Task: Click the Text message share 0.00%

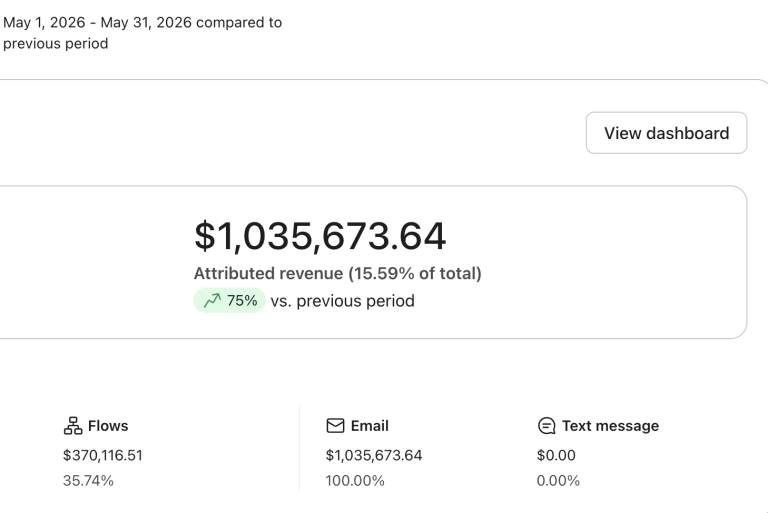Action: click(x=558, y=481)
